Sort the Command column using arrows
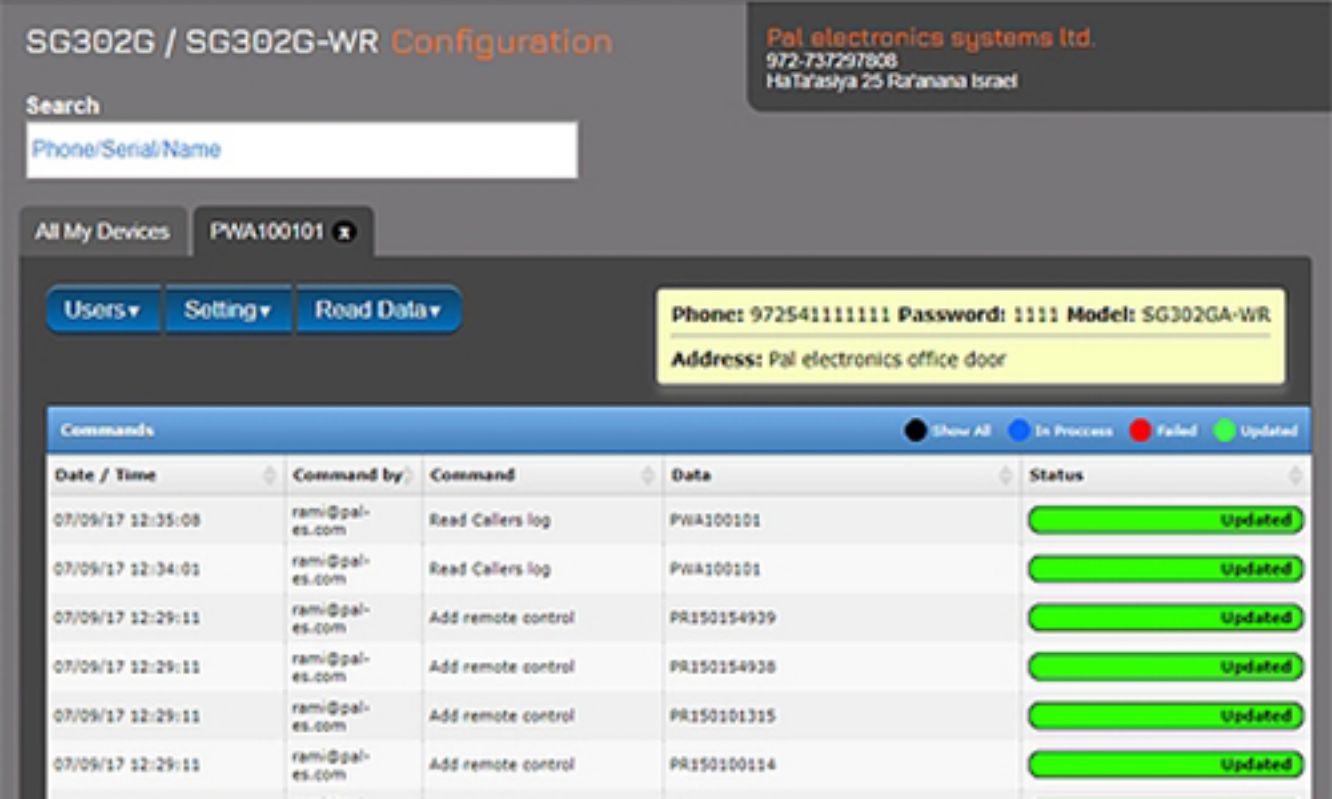The width and height of the screenshot is (1332, 799). tap(647, 476)
